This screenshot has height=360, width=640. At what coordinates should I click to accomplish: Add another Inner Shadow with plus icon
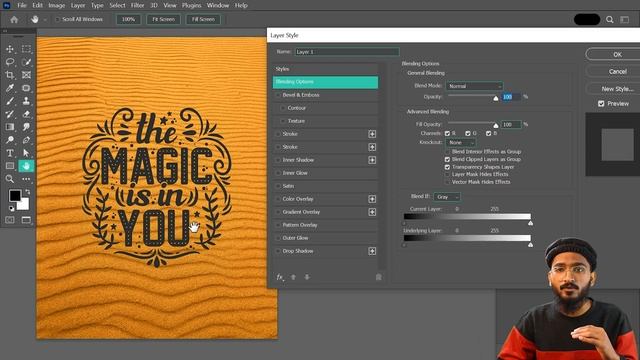[372, 160]
